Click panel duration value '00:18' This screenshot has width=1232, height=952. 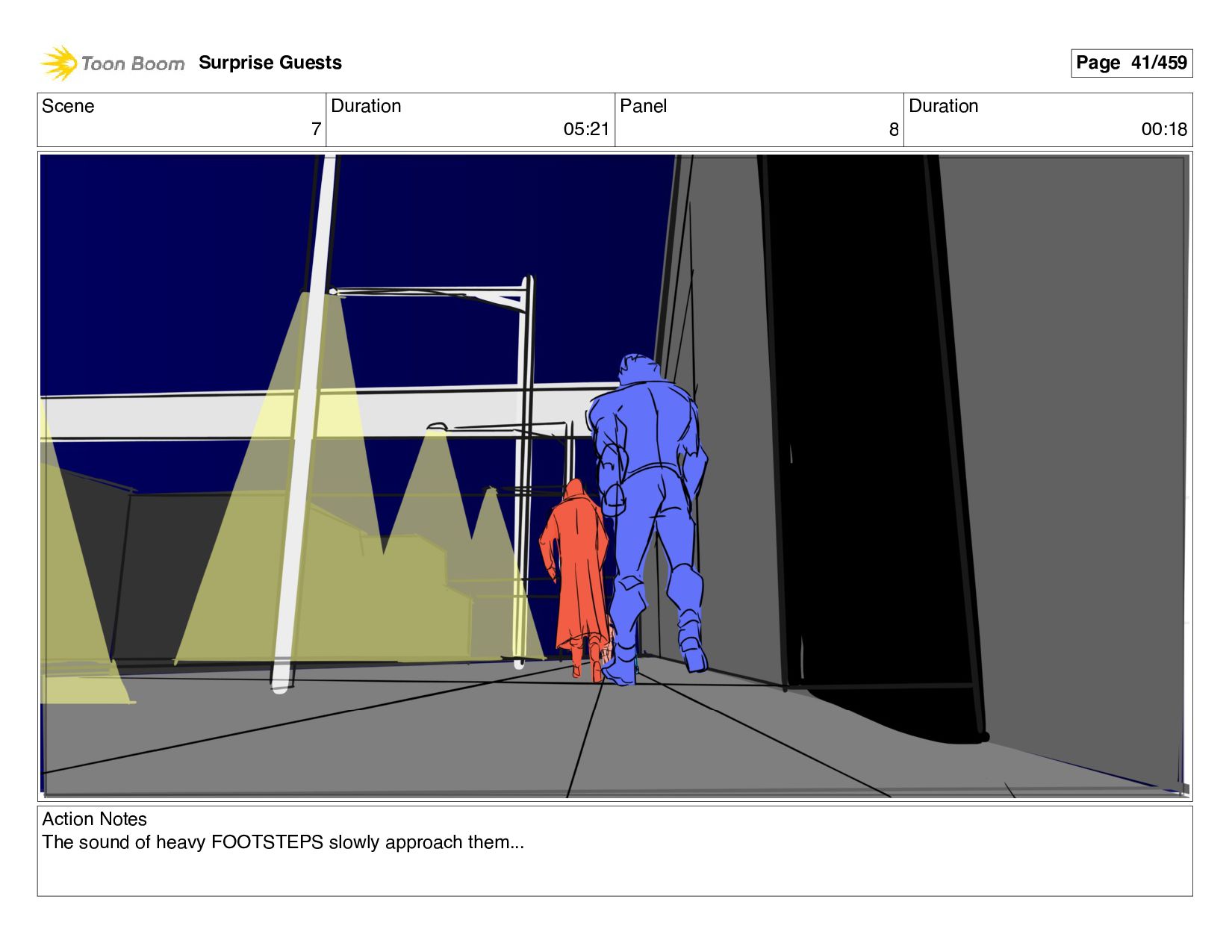pyautogui.click(x=1164, y=129)
